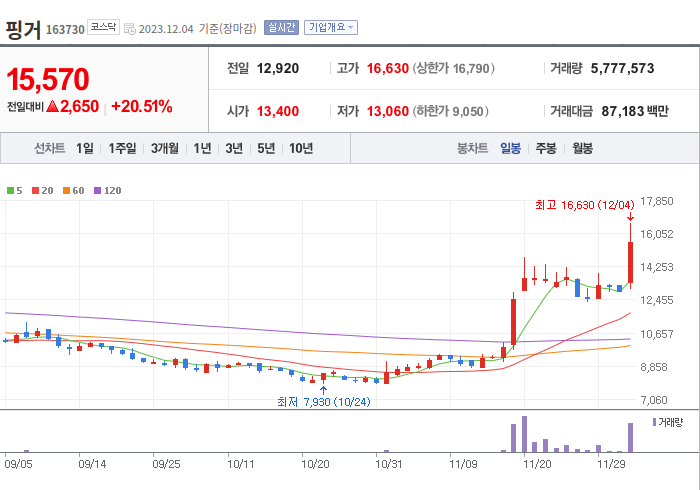
Task: Click the 12/04 volume bar at far right
Action: [x=630, y=438]
